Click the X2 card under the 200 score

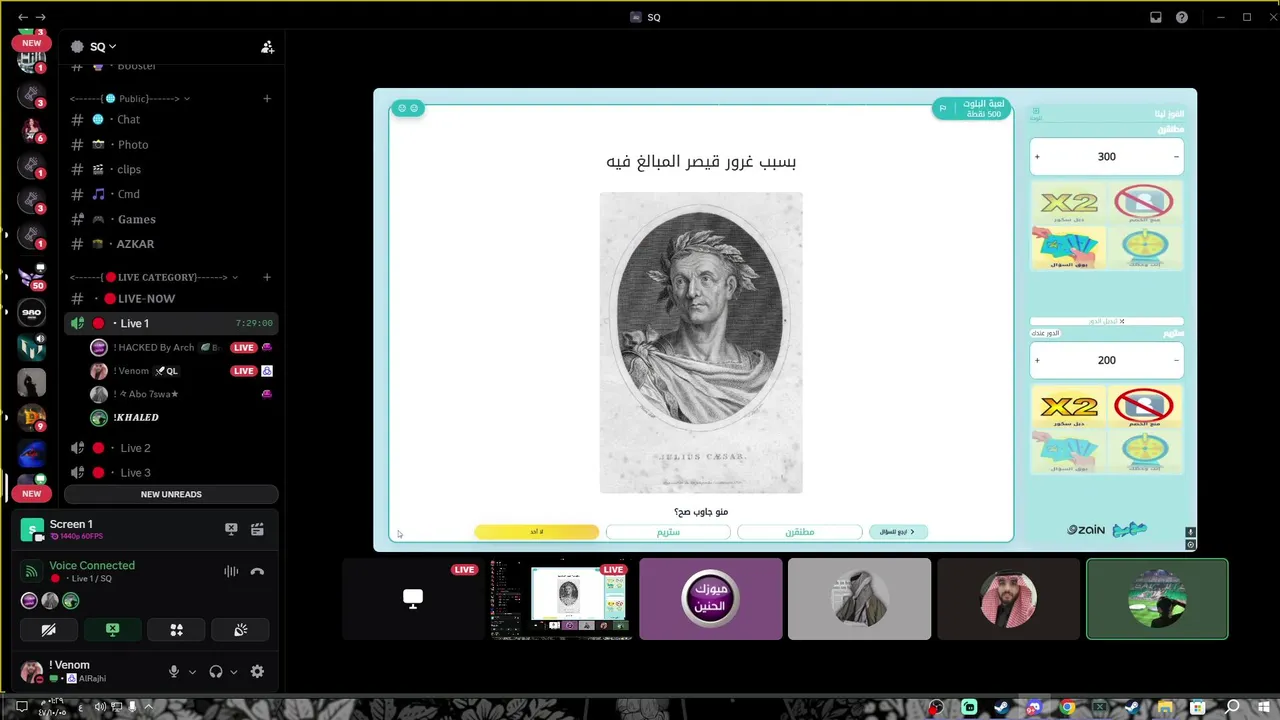coord(1069,407)
